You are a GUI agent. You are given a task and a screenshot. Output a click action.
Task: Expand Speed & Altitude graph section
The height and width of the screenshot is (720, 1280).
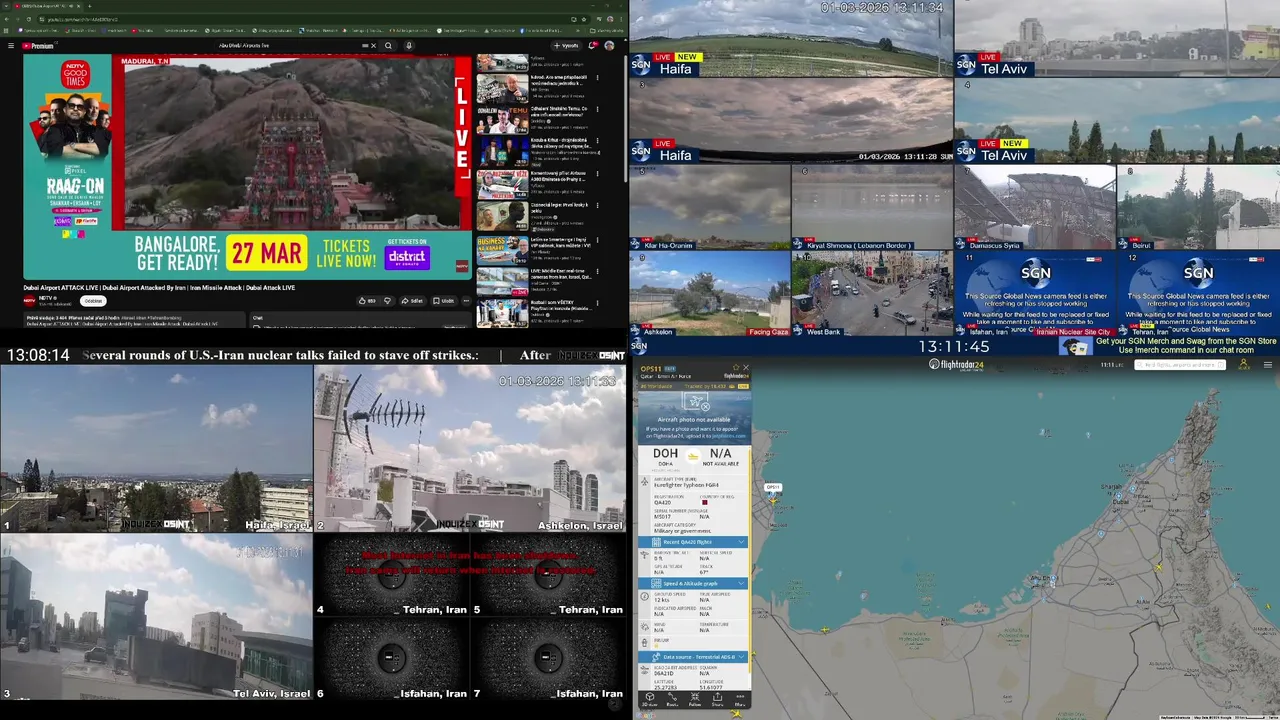693,583
